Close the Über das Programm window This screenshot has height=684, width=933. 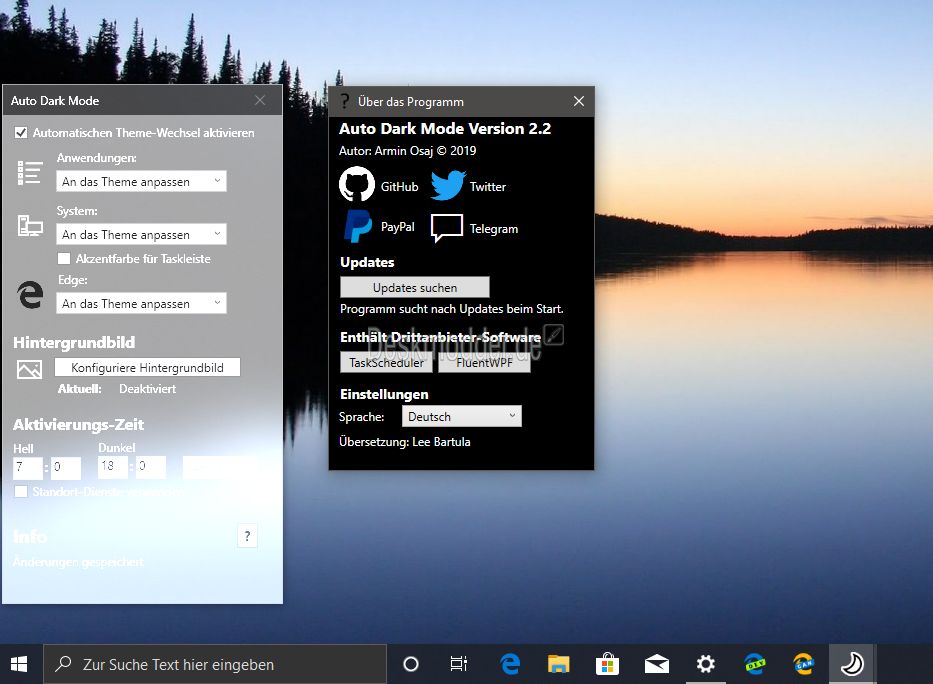(x=579, y=102)
